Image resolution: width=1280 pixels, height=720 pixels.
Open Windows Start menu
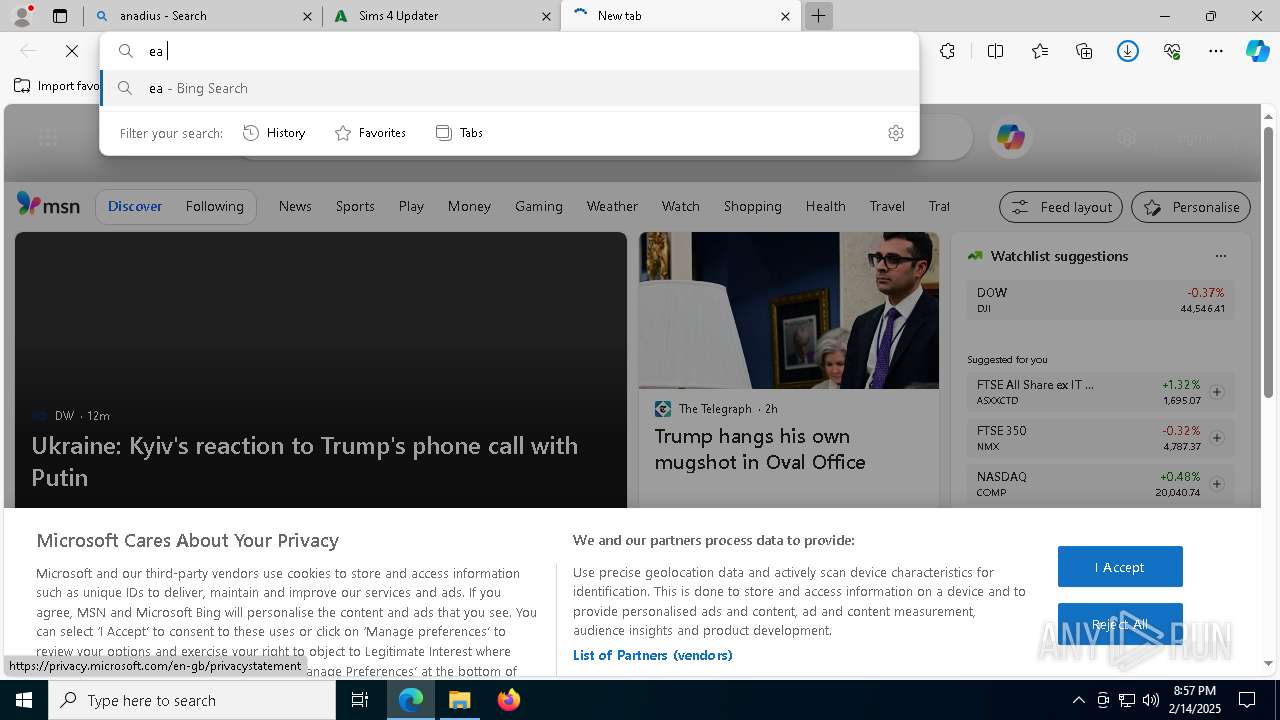[x=24, y=700]
